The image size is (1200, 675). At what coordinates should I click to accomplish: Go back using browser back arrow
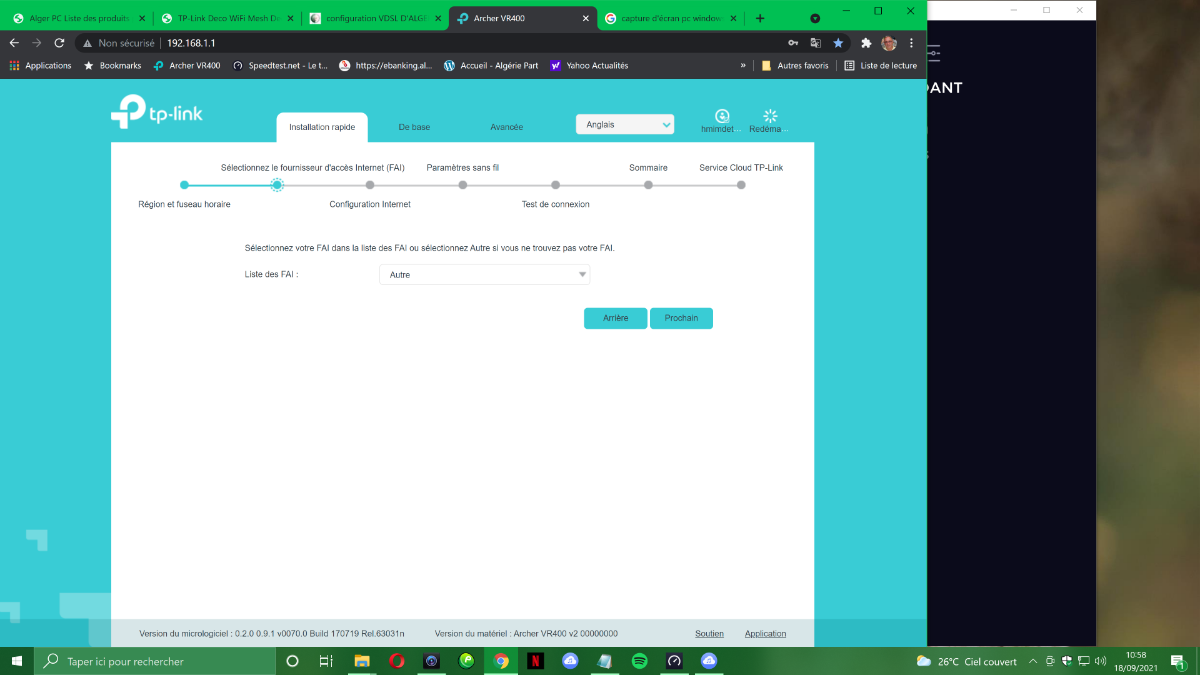14,43
